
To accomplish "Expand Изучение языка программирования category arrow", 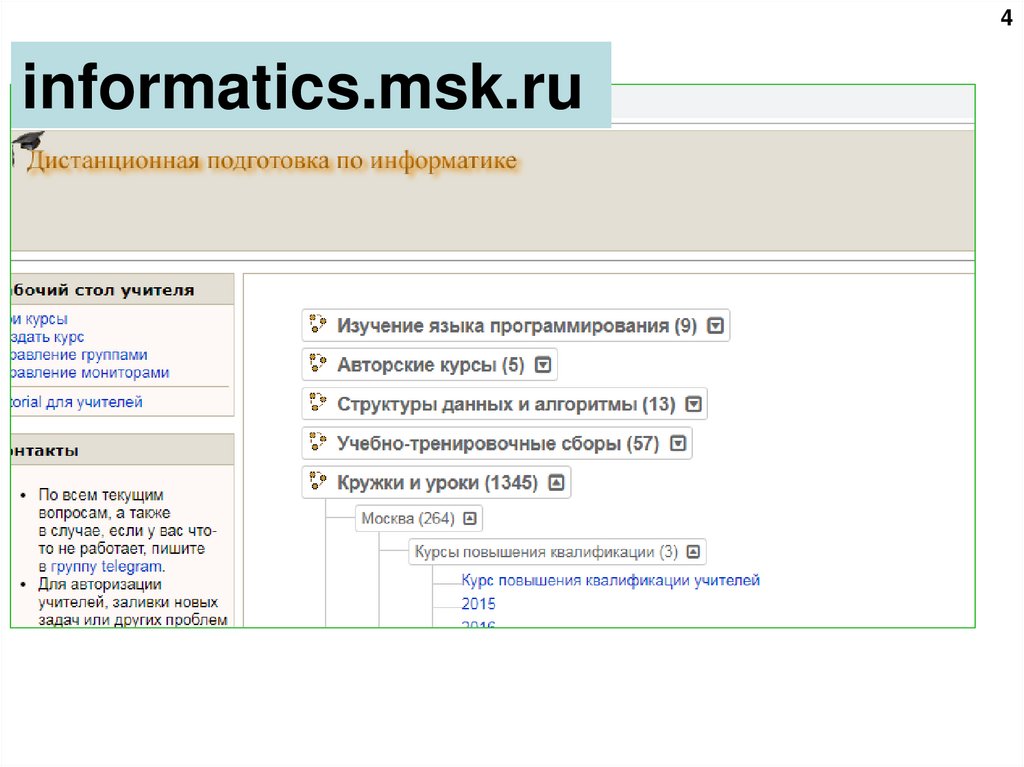I will [715, 326].
